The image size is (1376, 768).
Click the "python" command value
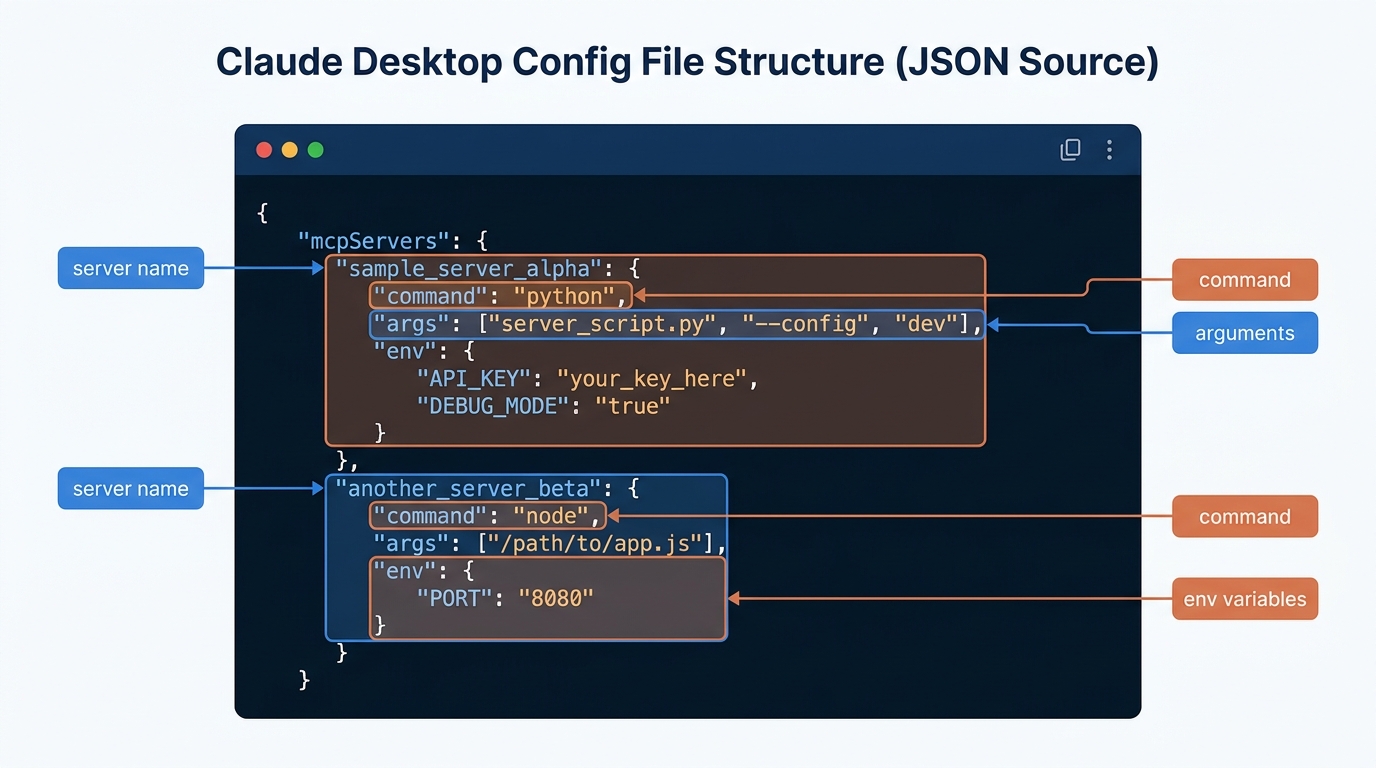tap(564, 296)
